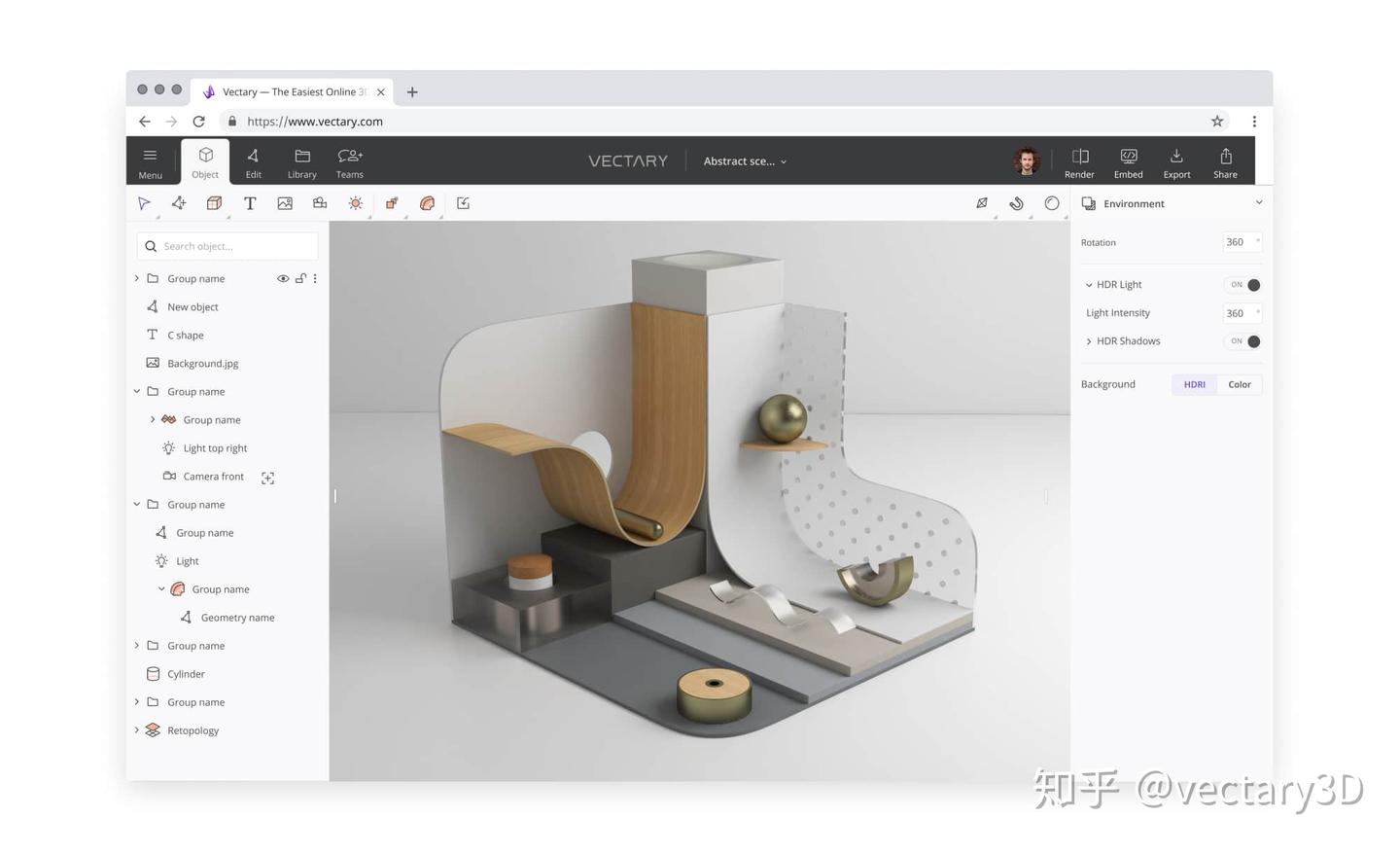Toggle visibility eye on top Group name
Screen dimensions: 1400x853
[283, 278]
